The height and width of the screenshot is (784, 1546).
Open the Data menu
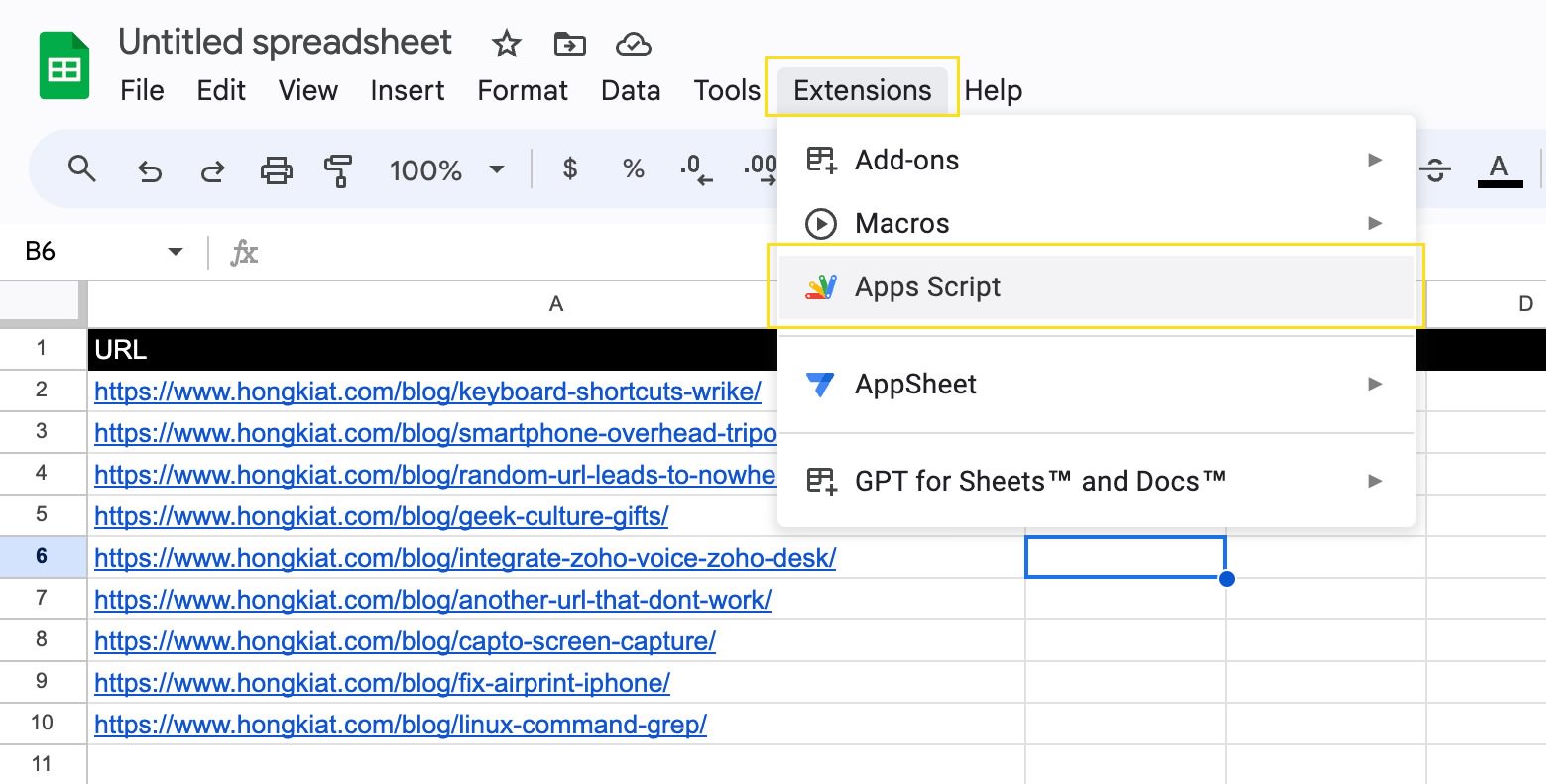tap(631, 90)
